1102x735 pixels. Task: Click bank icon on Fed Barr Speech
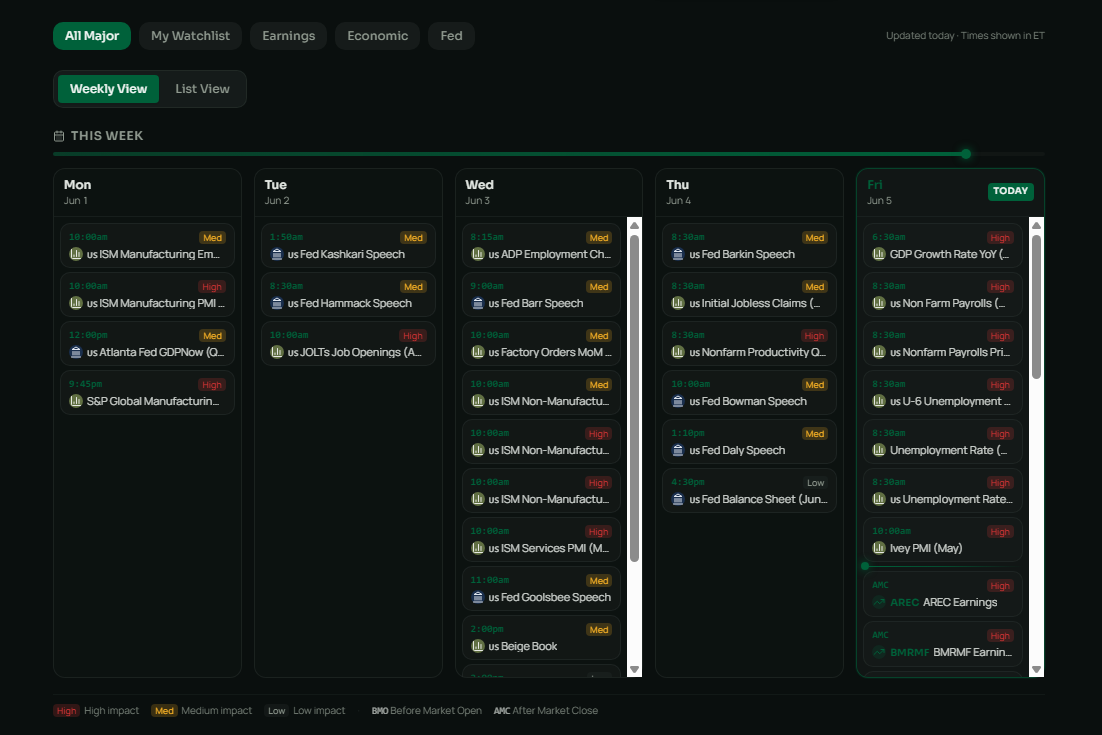pyautogui.click(x=478, y=304)
